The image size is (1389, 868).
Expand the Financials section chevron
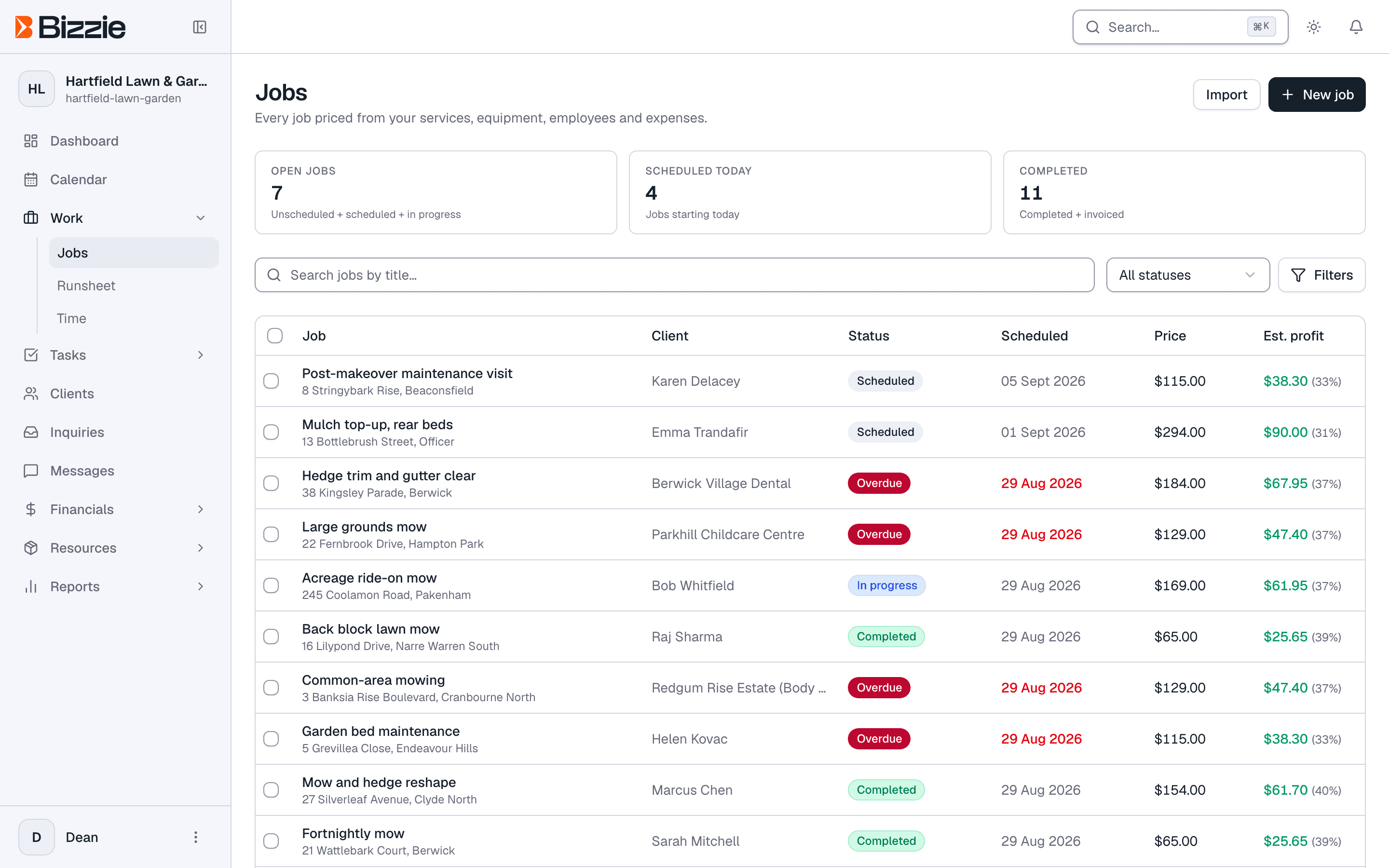[200, 509]
